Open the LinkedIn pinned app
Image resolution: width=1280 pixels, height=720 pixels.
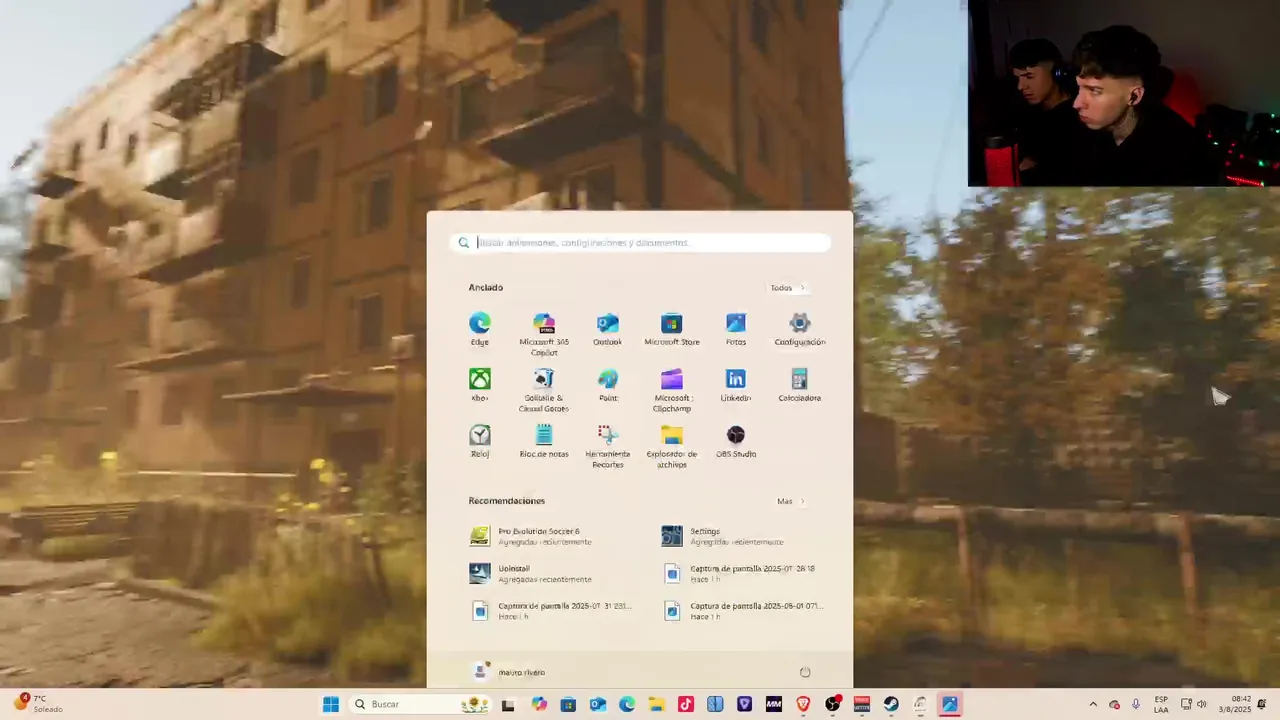click(736, 385)
